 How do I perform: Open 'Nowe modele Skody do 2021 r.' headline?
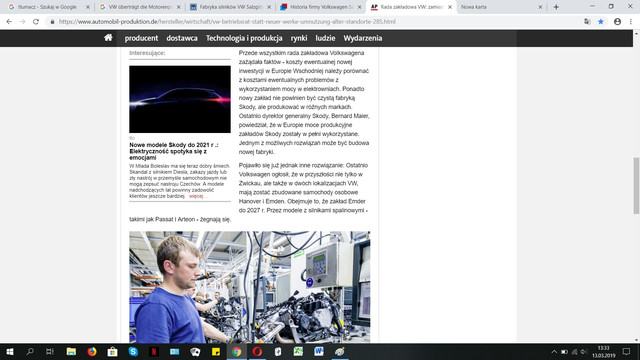coord(174,151)
